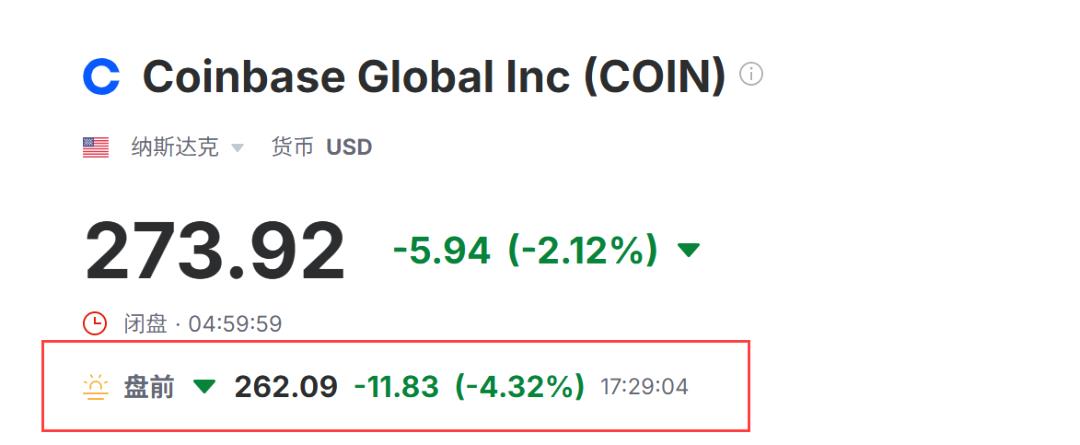Click the red clock icon next to 闭盘

[94, 323]
